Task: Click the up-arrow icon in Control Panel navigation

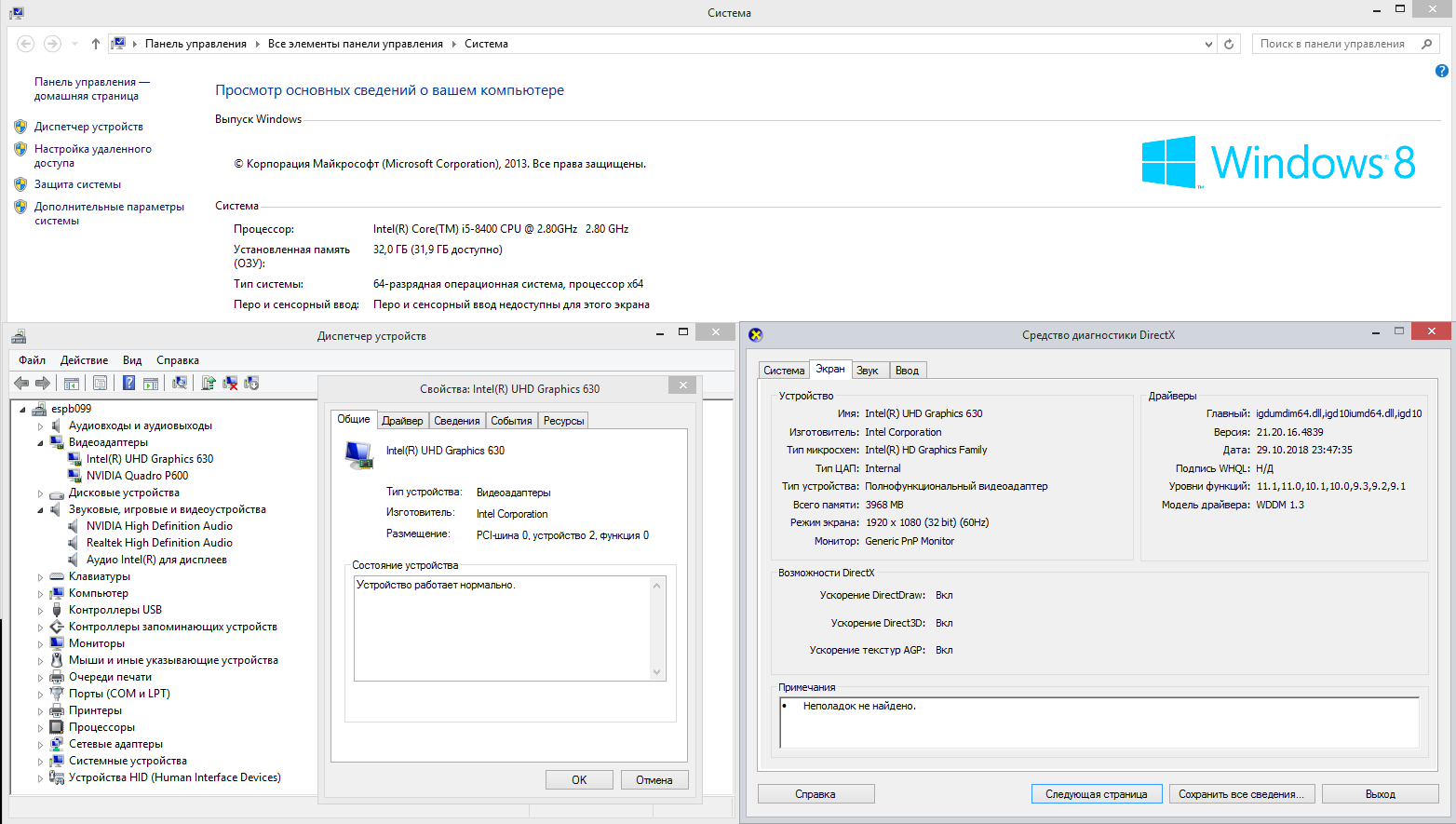Action: tap(96, 44)
